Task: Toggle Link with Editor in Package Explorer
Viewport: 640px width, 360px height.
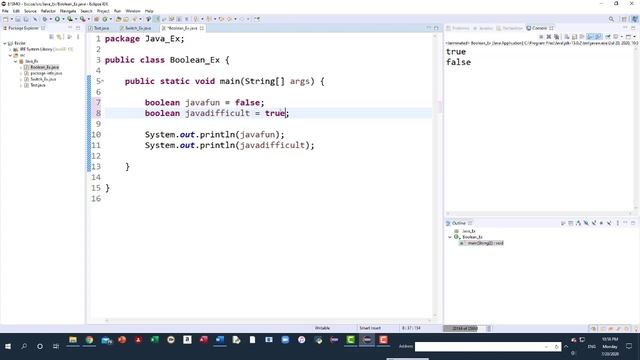Action: point(59,37)
